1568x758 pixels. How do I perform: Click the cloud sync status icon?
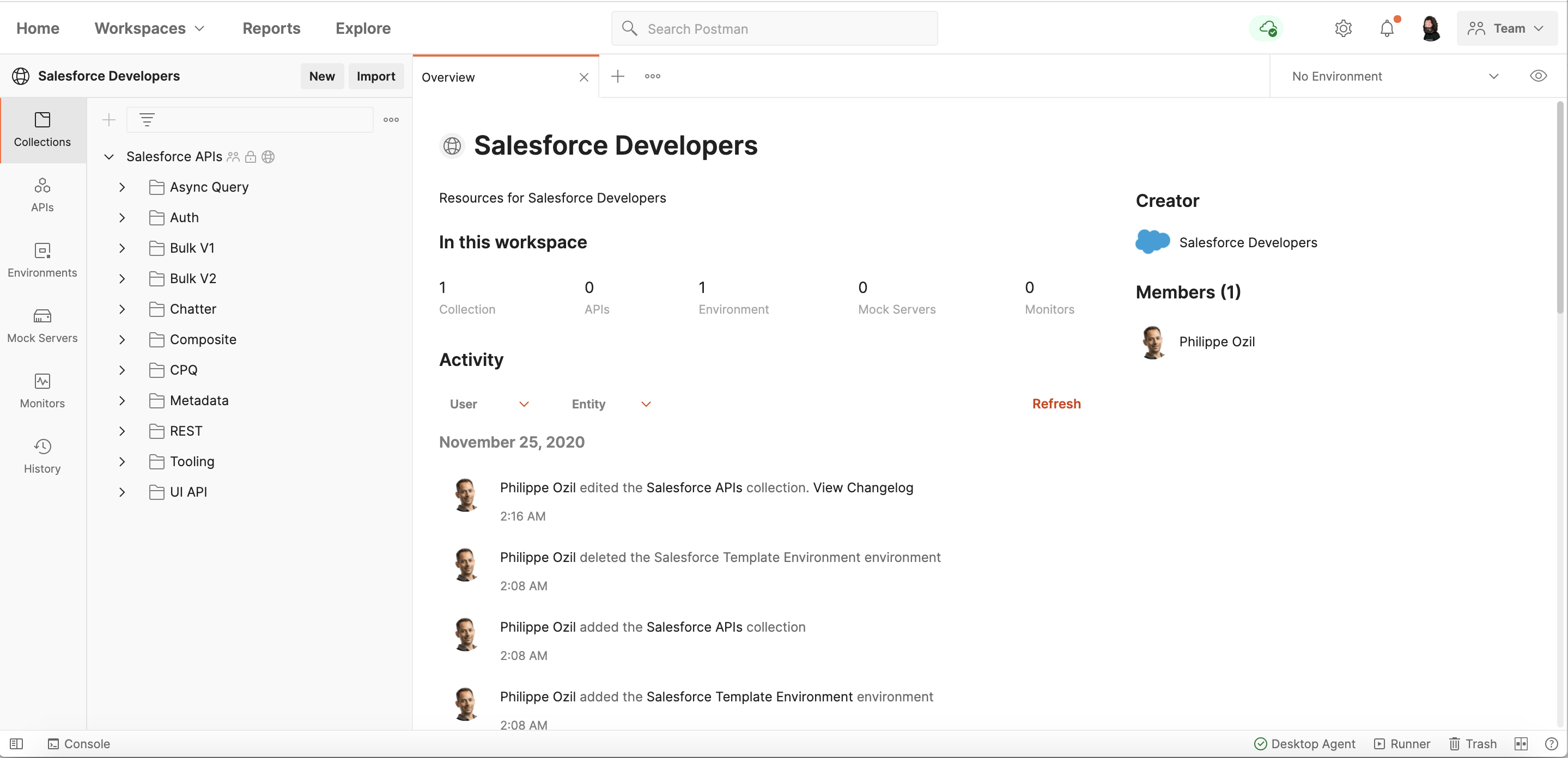[1267, 29]
